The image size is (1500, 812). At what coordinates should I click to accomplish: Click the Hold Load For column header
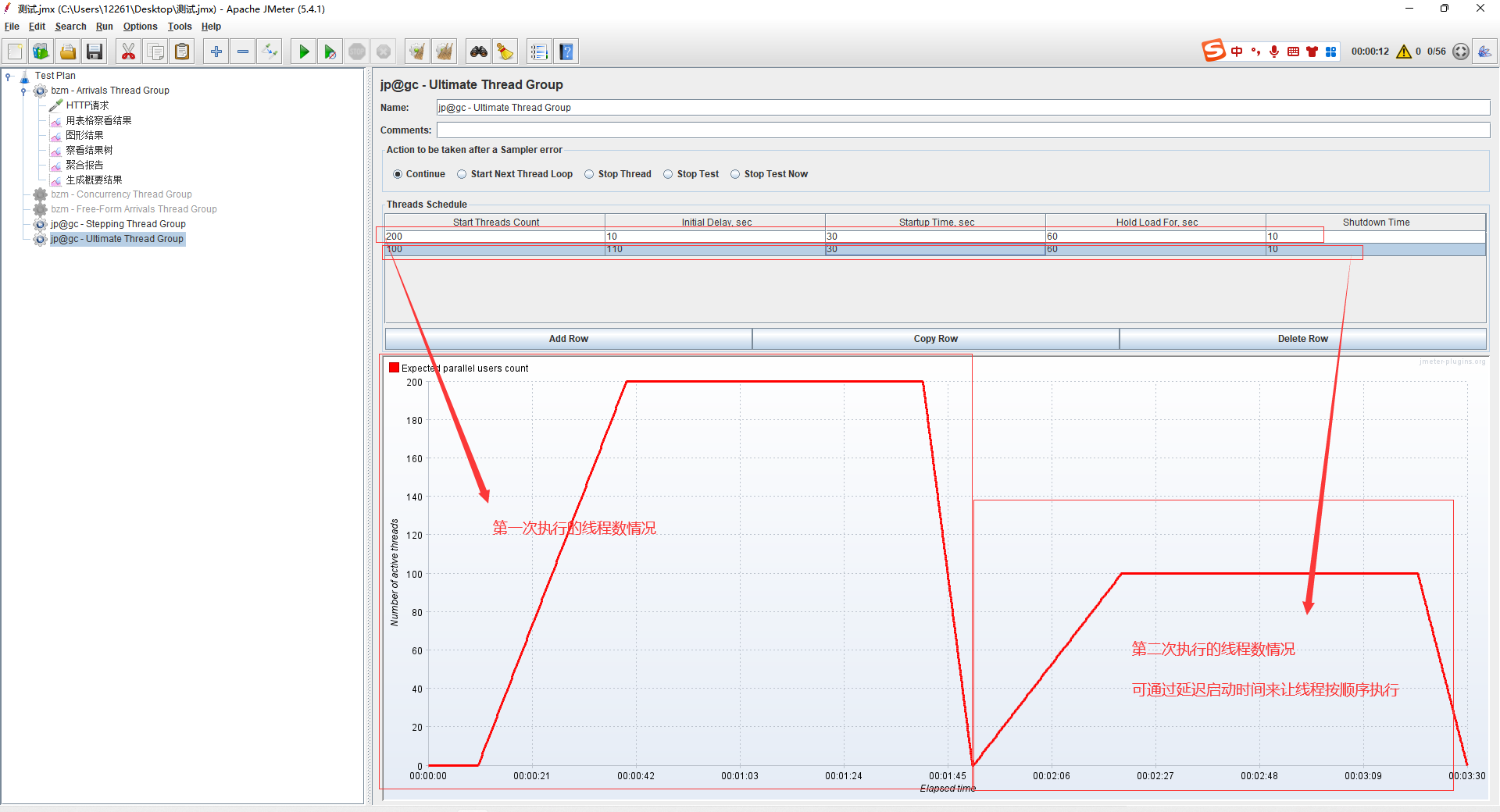(x=1155, y=223)
